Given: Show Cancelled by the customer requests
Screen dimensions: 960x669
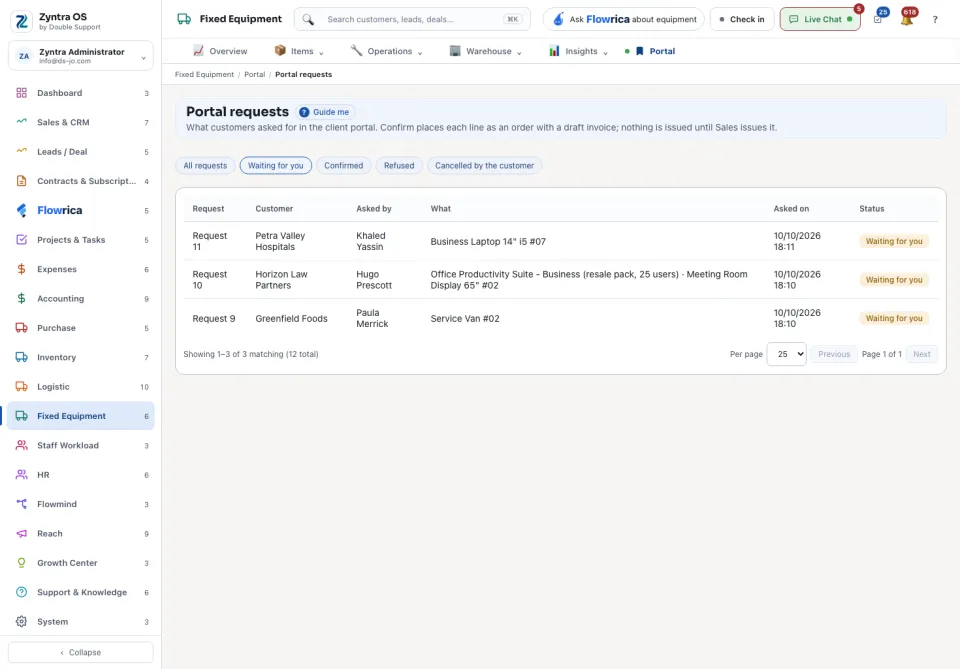Looking at the screenshot, I should (x=484, y=166).
